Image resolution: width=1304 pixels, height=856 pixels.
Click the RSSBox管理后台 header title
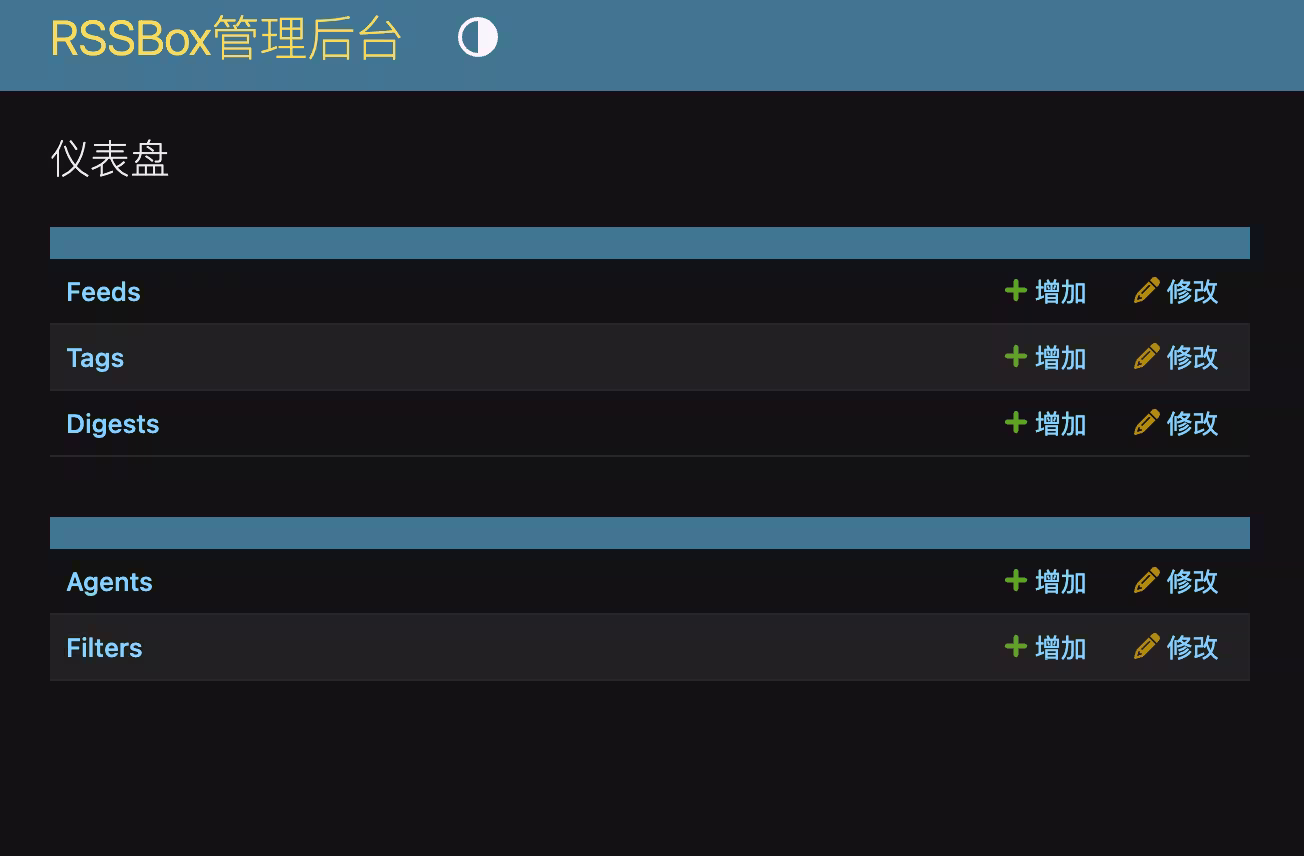pos(227,38)
